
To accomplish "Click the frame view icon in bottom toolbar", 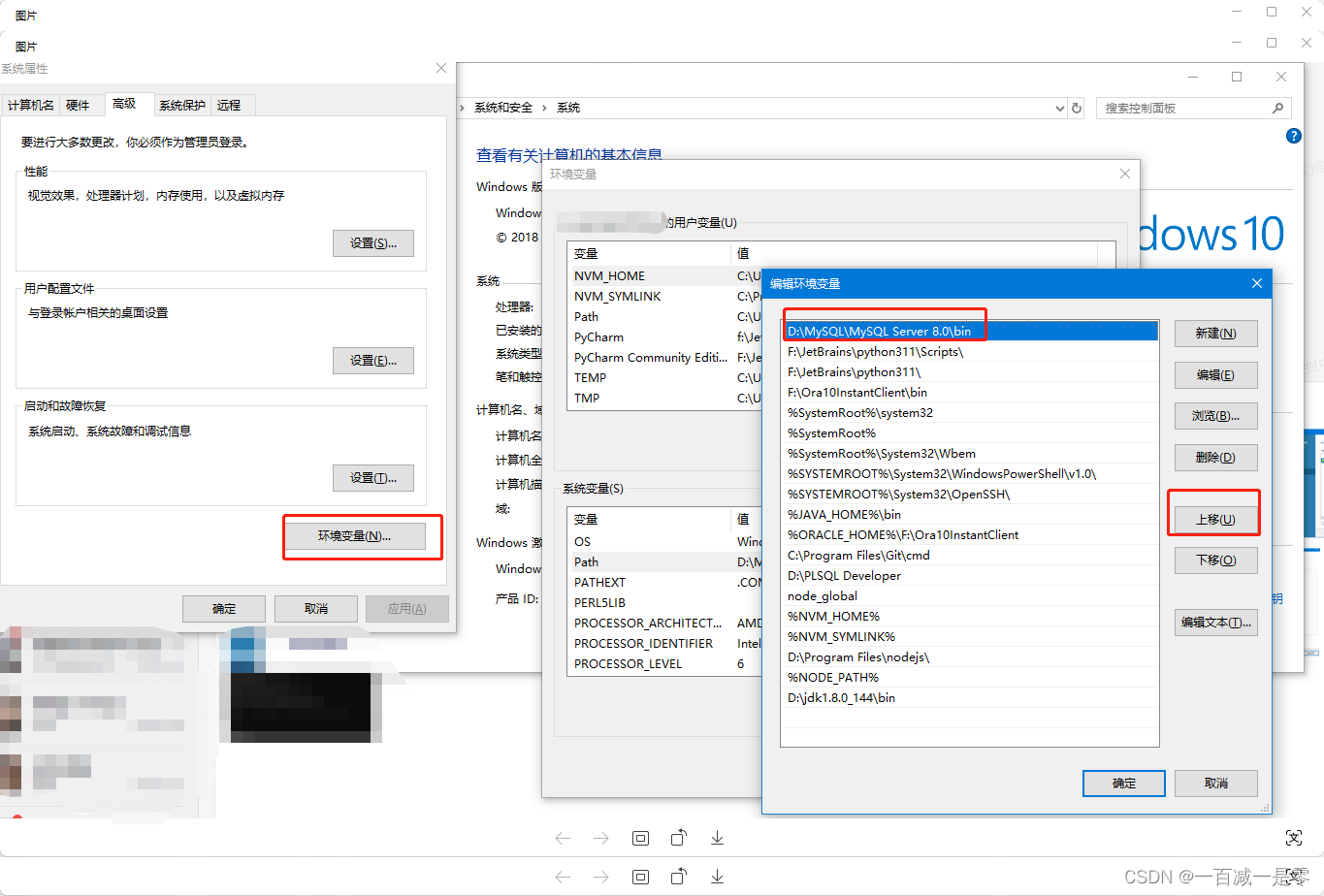I will [640, 838].
